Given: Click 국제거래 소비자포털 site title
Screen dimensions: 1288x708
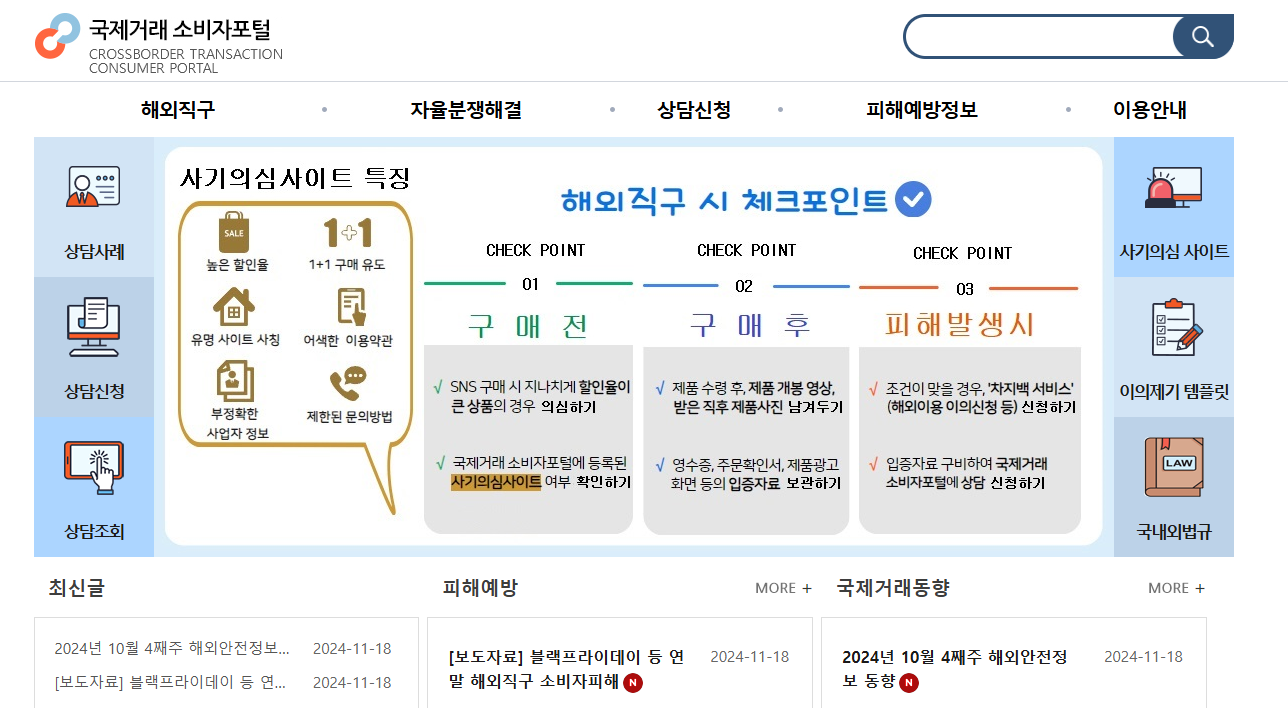Looking at the screenshot, I should [180, 29].
